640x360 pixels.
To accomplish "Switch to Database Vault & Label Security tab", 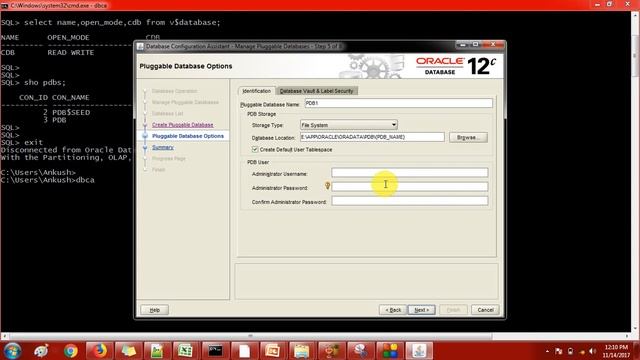I will (x=316, y=91).
